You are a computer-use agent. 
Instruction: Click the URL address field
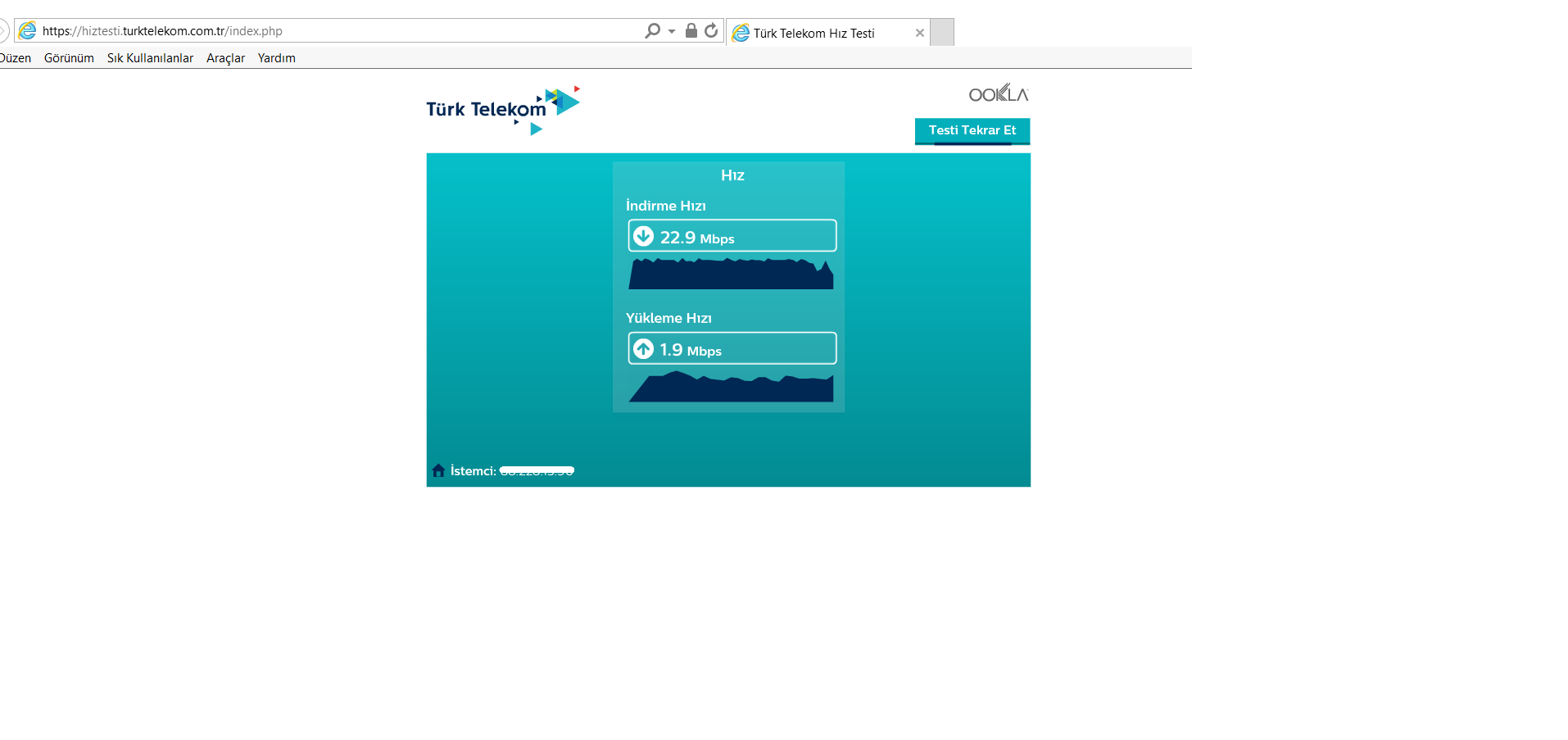click(x=328, y=31)
